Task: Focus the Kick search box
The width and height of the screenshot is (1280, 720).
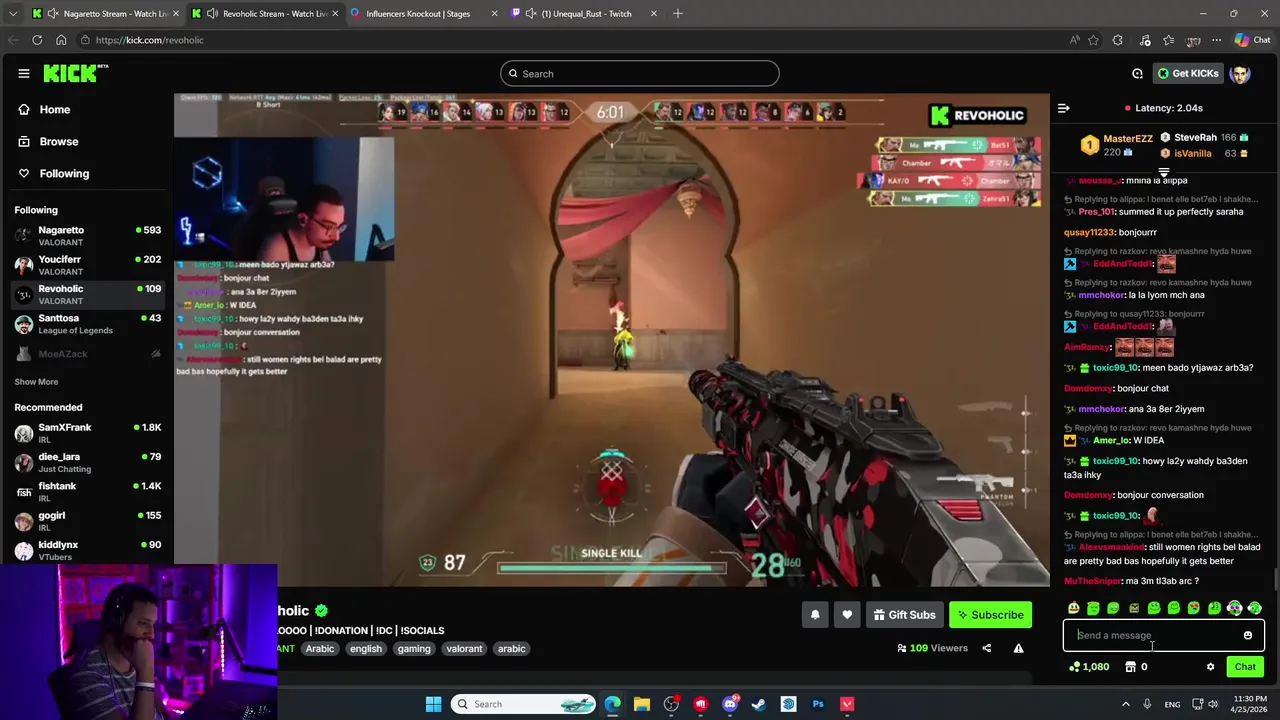Action: click(x=640, y=74)
